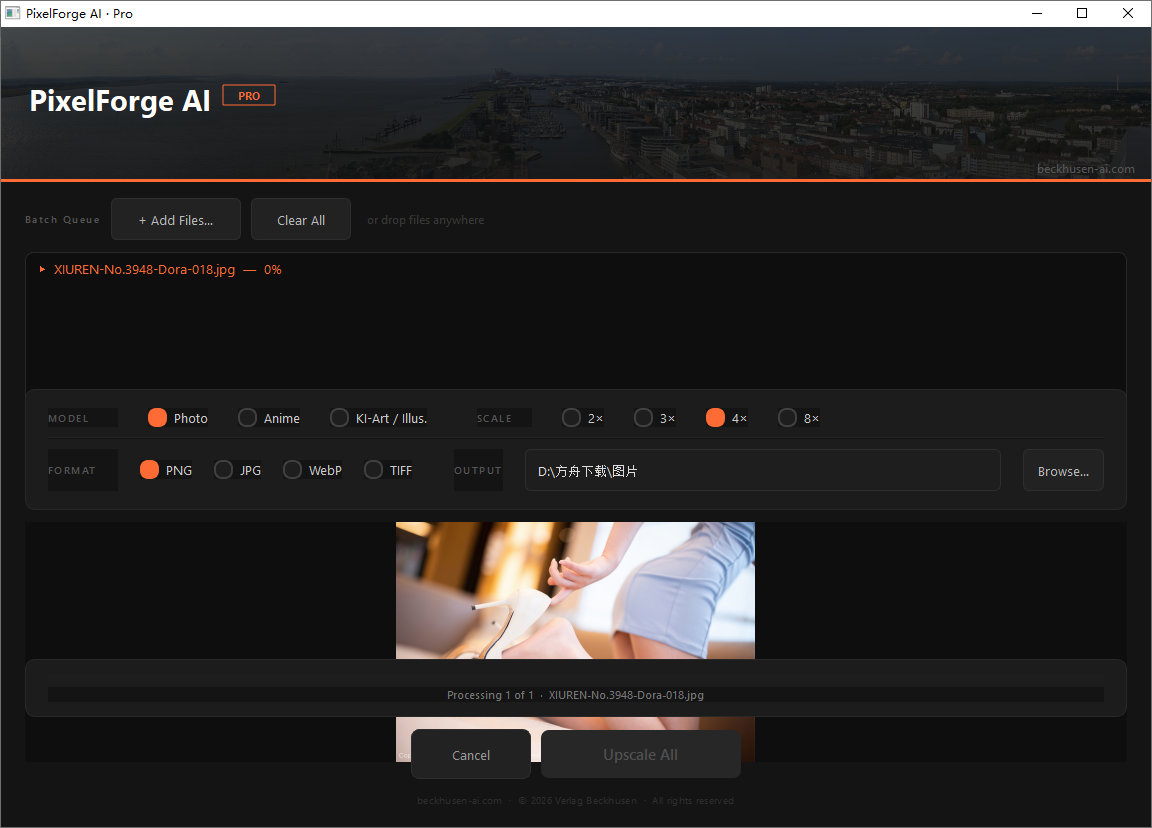Choose the PNG output format
Viewport: 1152px width, 828px height.
166,470
